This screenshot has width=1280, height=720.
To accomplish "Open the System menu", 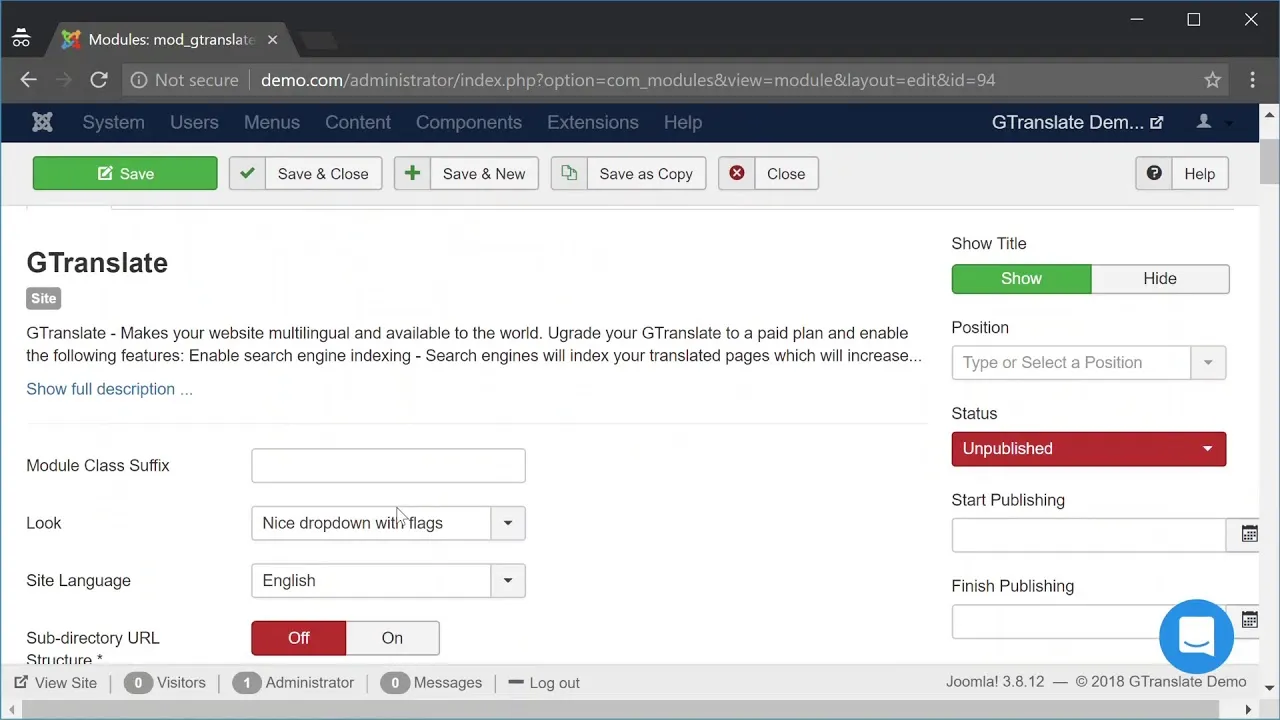I will [x=113, y=122].
